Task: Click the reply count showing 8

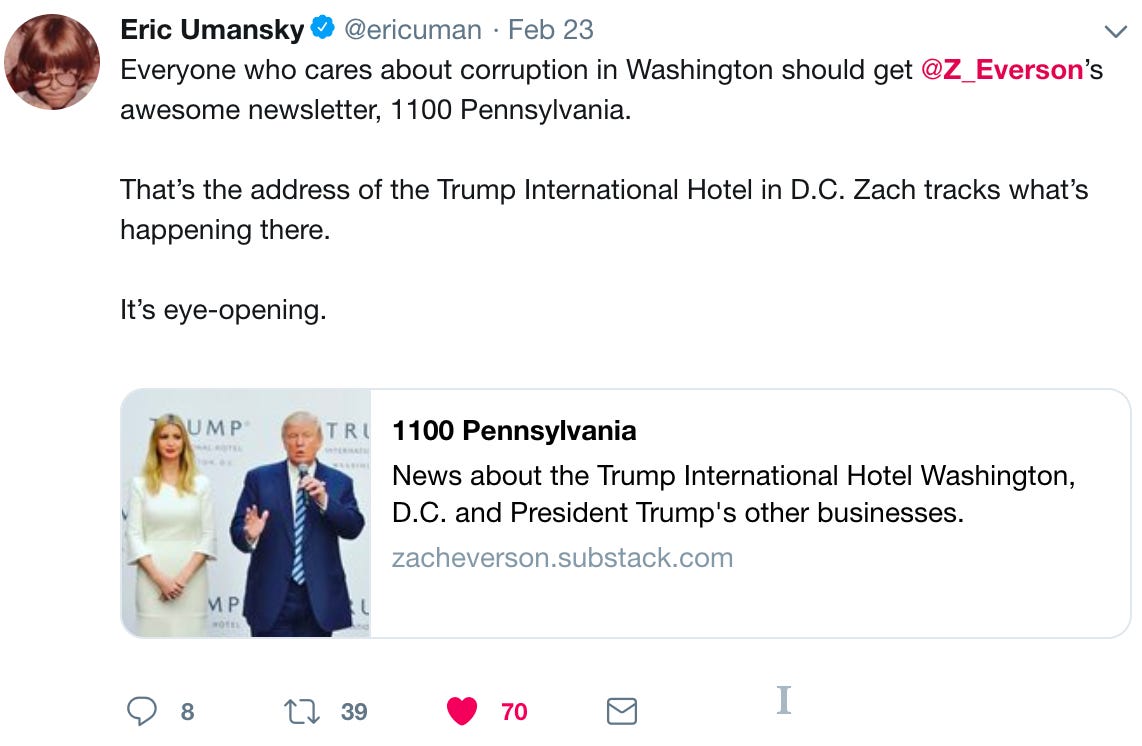Action: tap(187, 712)
